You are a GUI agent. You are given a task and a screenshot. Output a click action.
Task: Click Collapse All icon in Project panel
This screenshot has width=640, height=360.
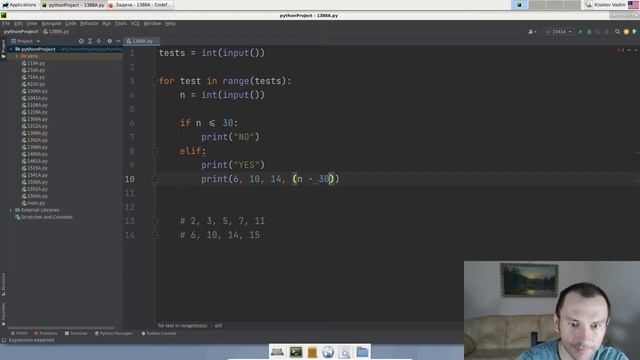coord(98,41)
